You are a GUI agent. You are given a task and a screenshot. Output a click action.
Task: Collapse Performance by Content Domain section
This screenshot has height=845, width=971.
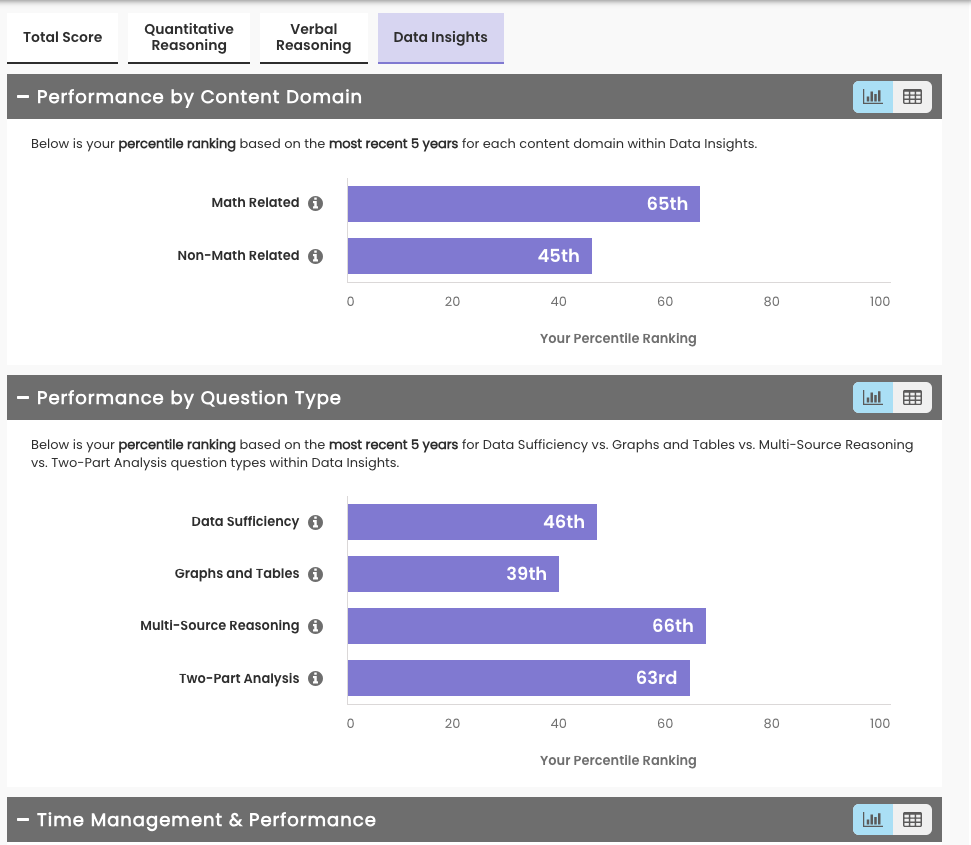click(23, 97)
